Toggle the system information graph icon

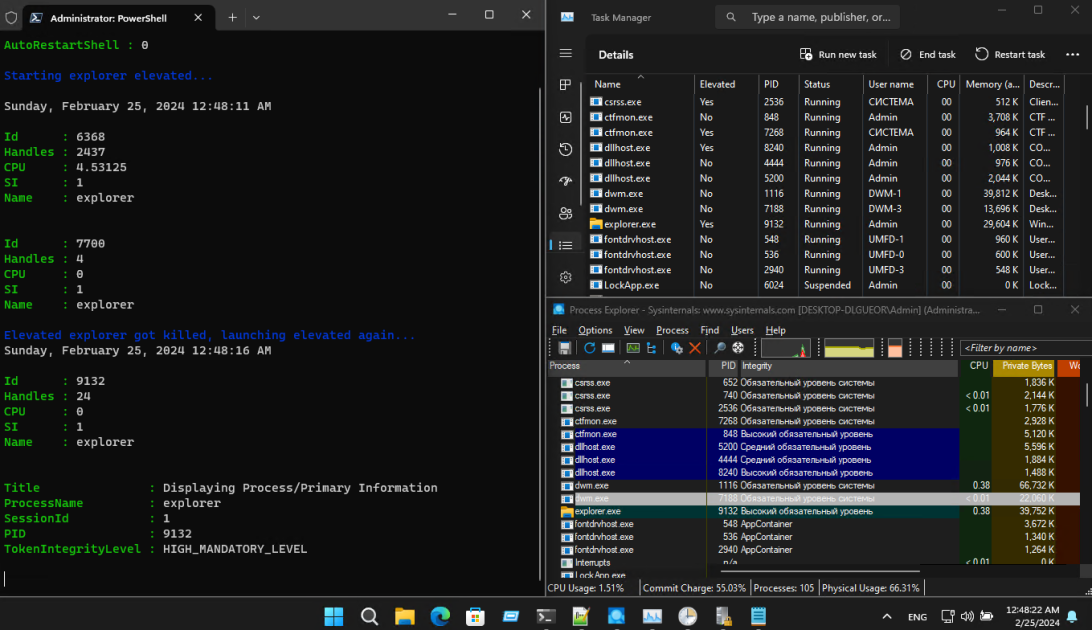tap(633, 348)
